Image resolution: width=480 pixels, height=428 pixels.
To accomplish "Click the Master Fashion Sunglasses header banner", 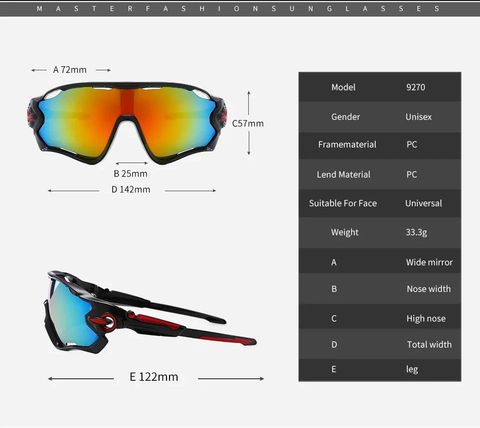I will (x=240, y=9).
